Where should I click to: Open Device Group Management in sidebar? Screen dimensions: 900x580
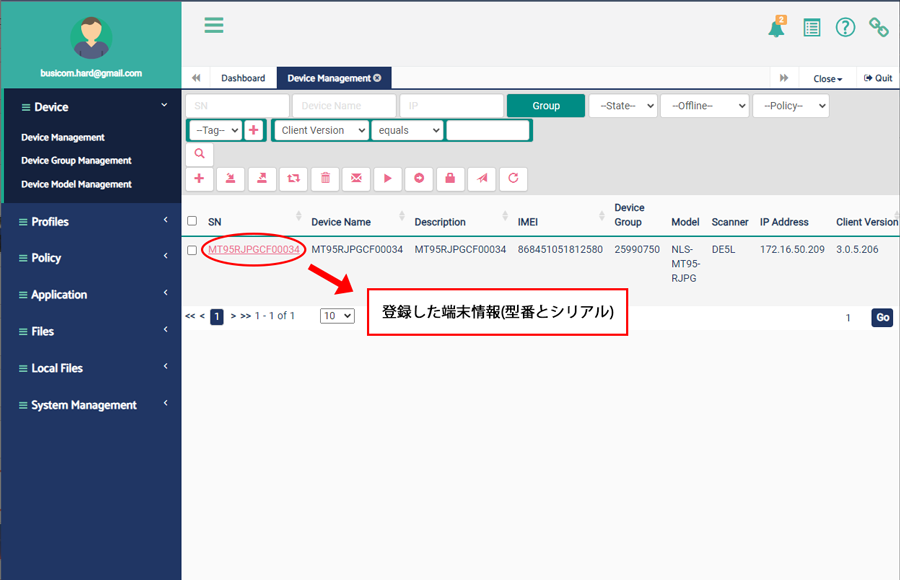click(x=76, y=160)
